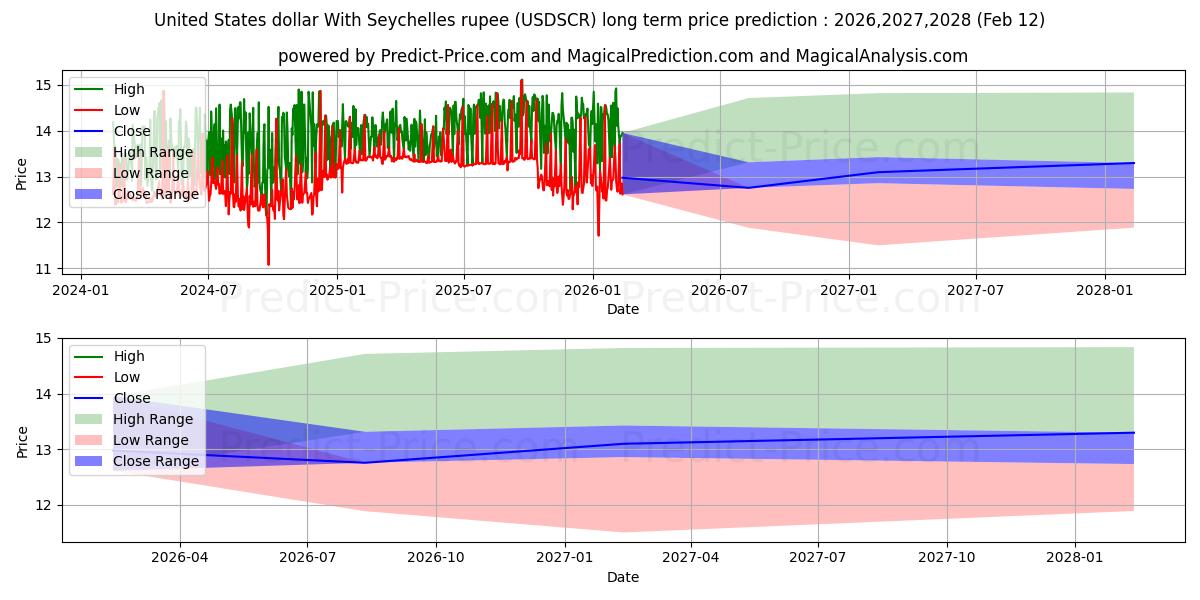Select the 'High Range' label in top legend
This screenshot has width=1200, height=600.
pyautogui.click(x=153, y=152)
